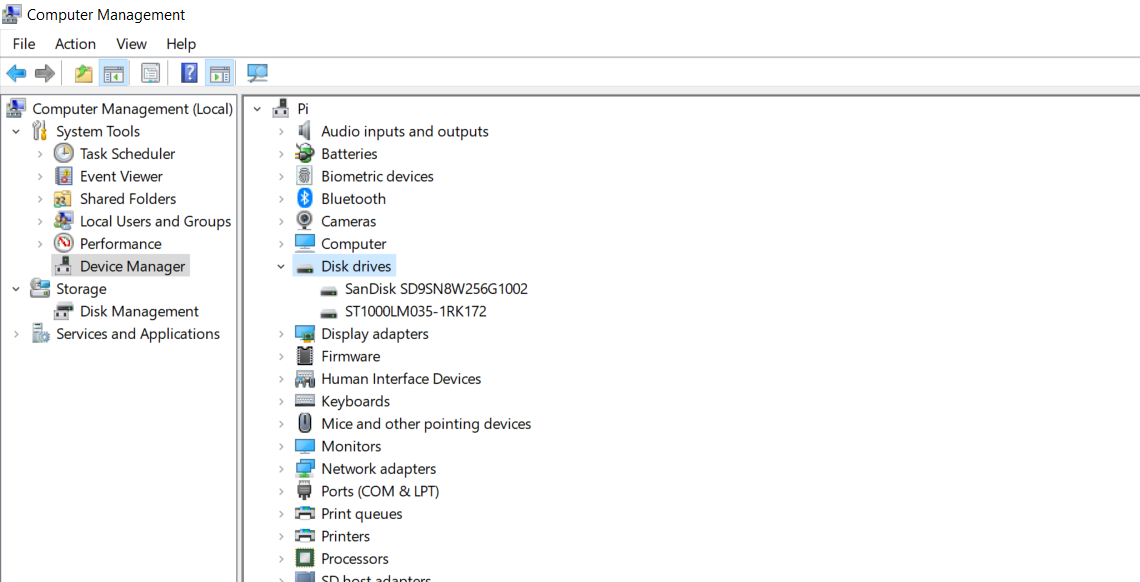Collapse the Disk drives category

281,266
